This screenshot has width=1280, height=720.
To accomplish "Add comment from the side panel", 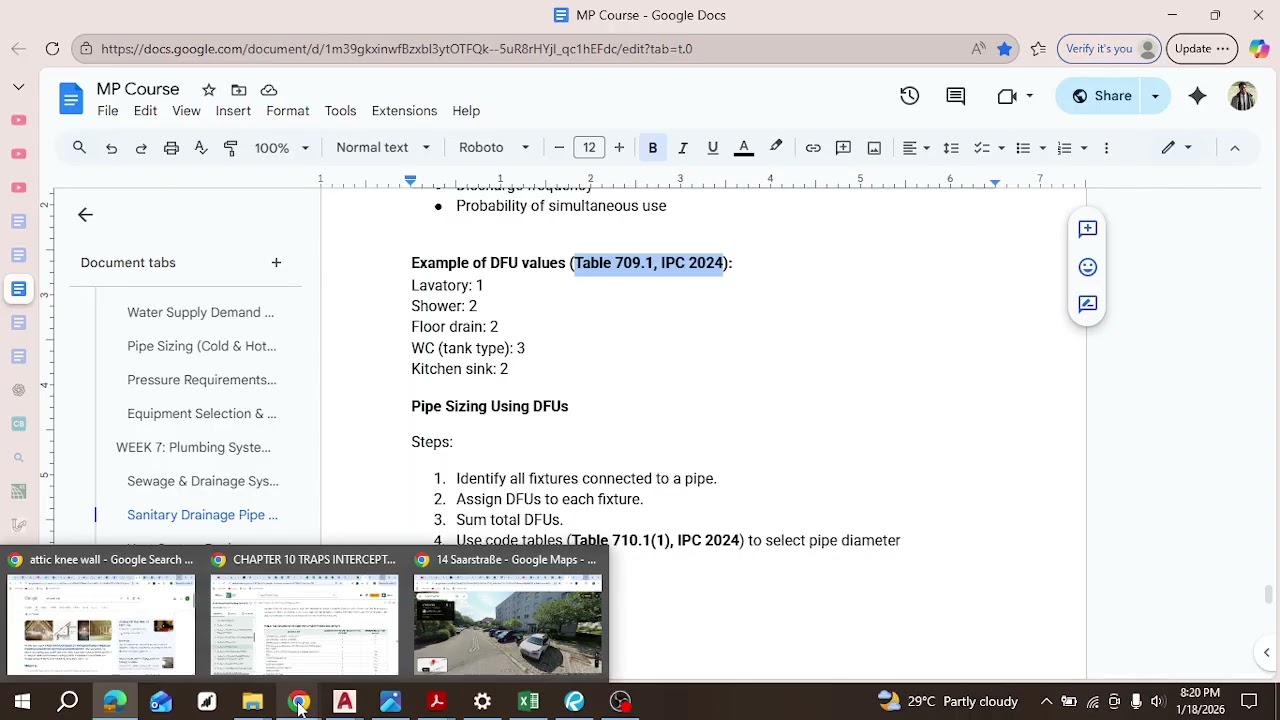I will [x=1088, y=229].
